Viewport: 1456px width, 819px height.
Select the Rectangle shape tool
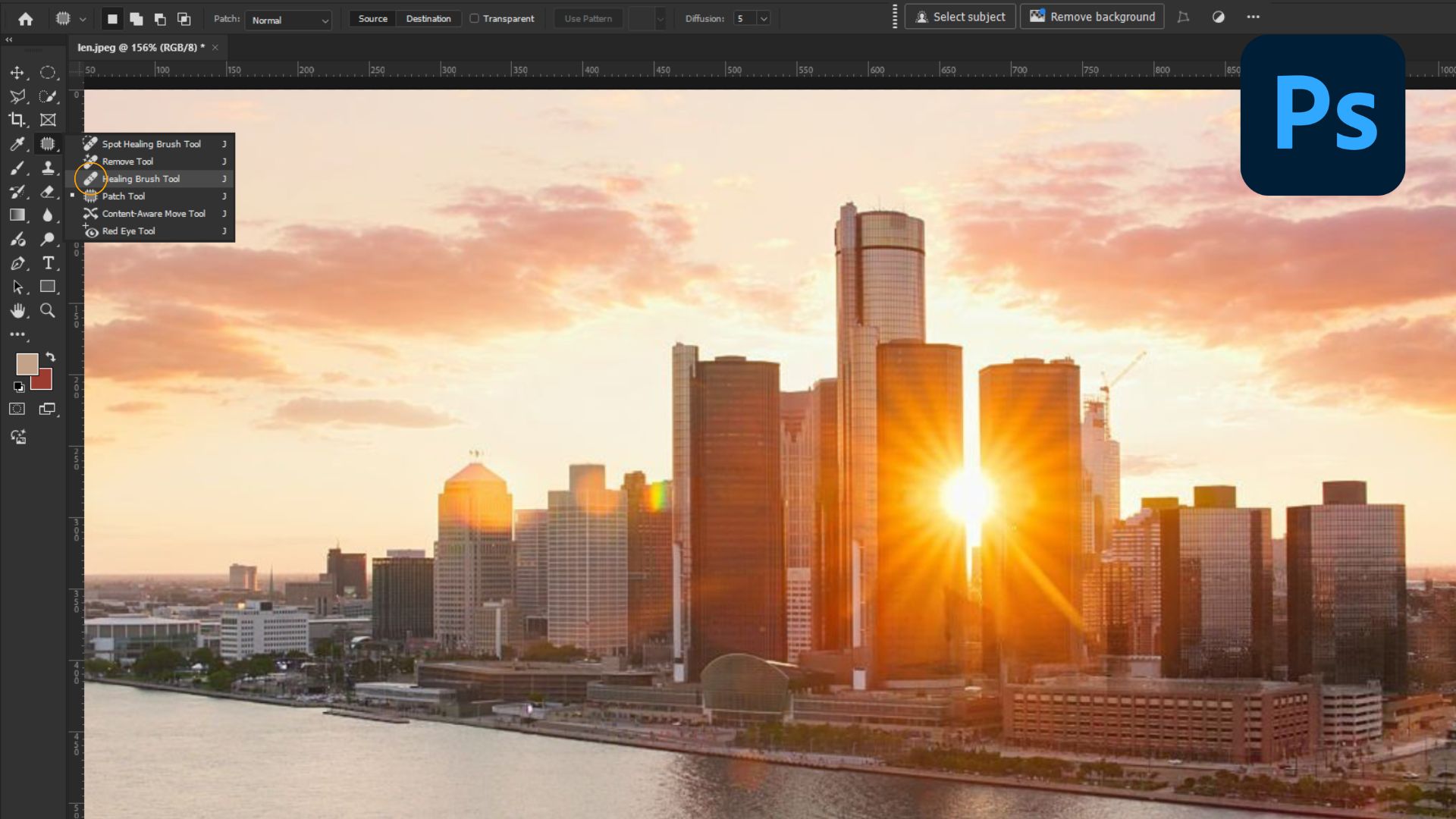tap(48, 287)
